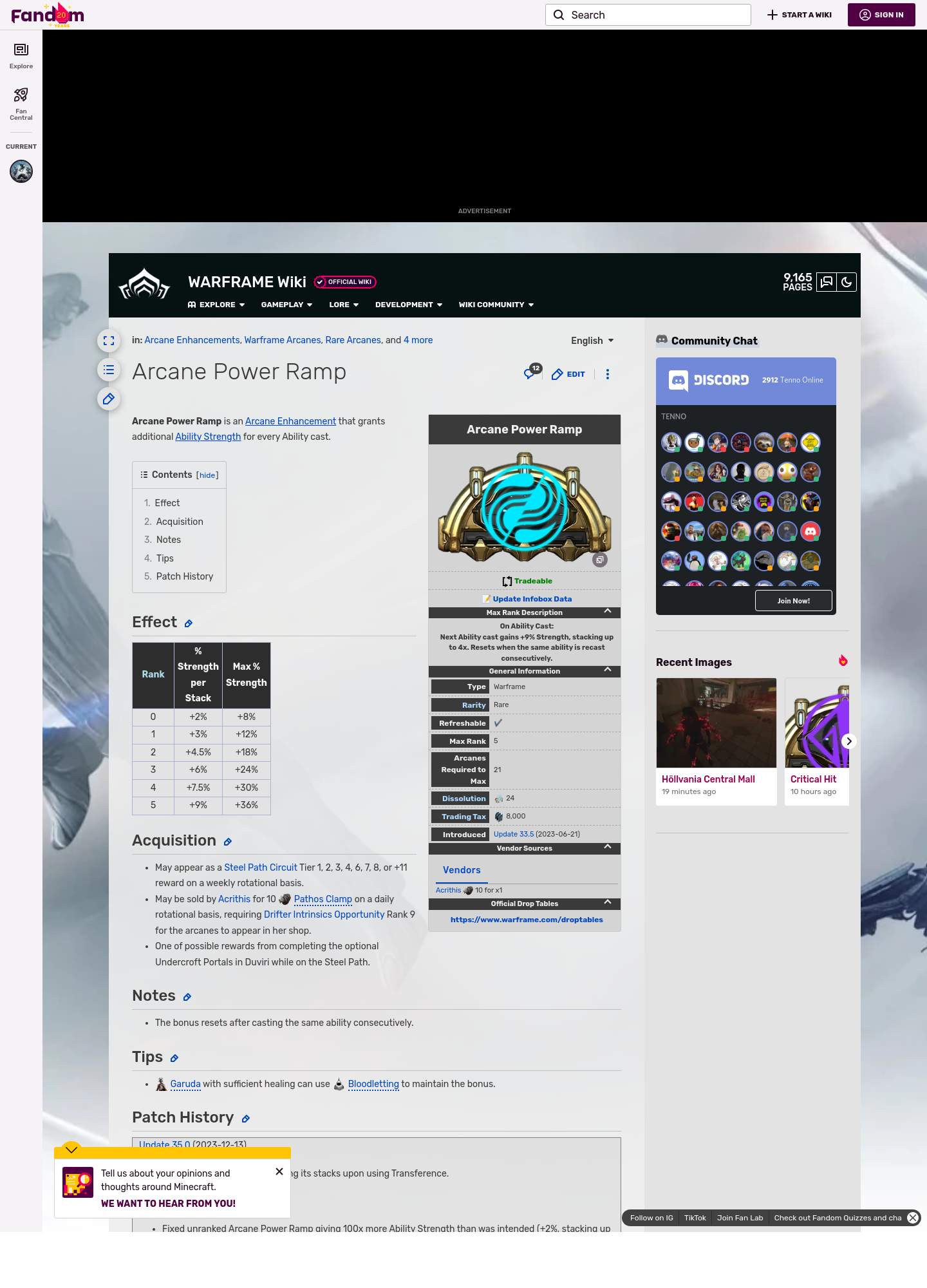Edit the Acquisition section pencil
The height and width of the screenshot is (1288, 927).
tap(227, 842)
